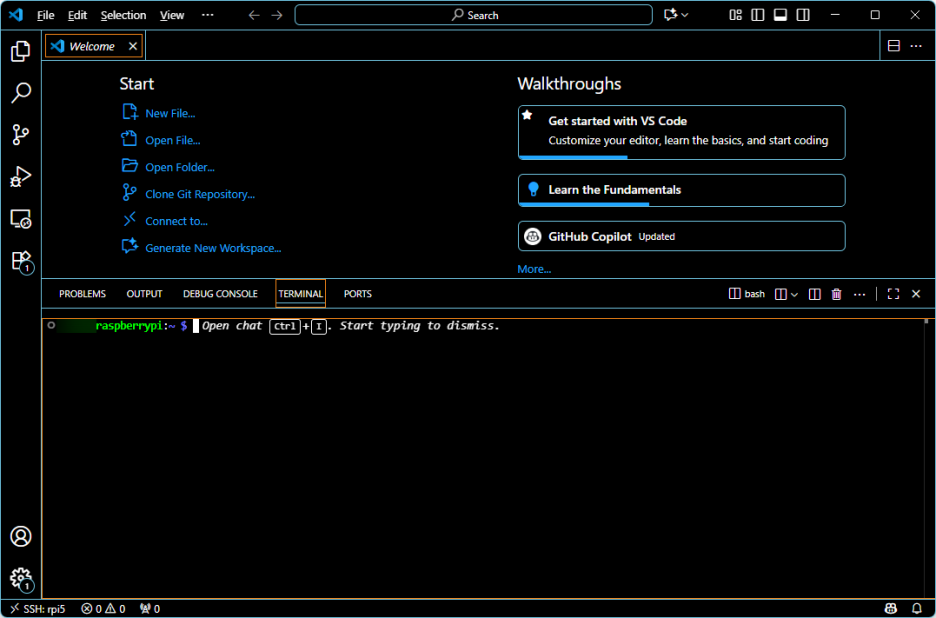Expand hidden menus via title bar ellipsis
Image resolution: width=936 pixels, height=618 pixels.
(207, 15)
